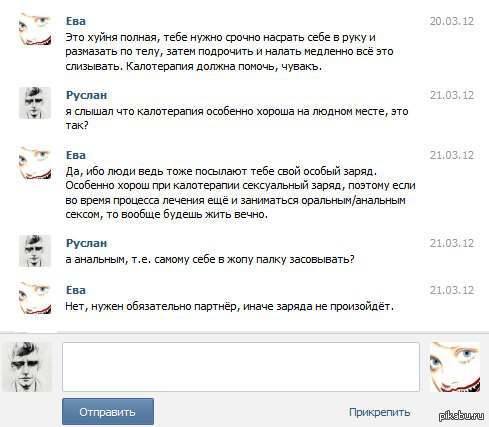This screenshot has height=427, width=489.
Task: Click the Ева name above 'Да, ибо люди'
Action: click(x=76, y=155)
